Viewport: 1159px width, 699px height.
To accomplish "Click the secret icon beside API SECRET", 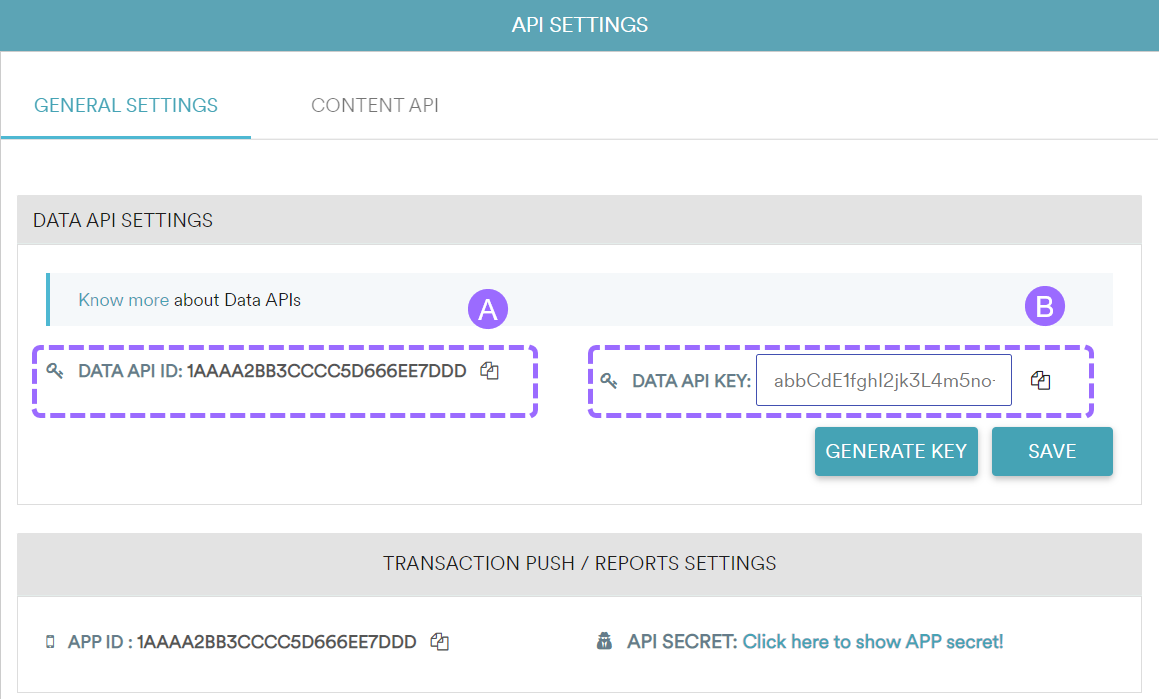I will click(604, 642).
